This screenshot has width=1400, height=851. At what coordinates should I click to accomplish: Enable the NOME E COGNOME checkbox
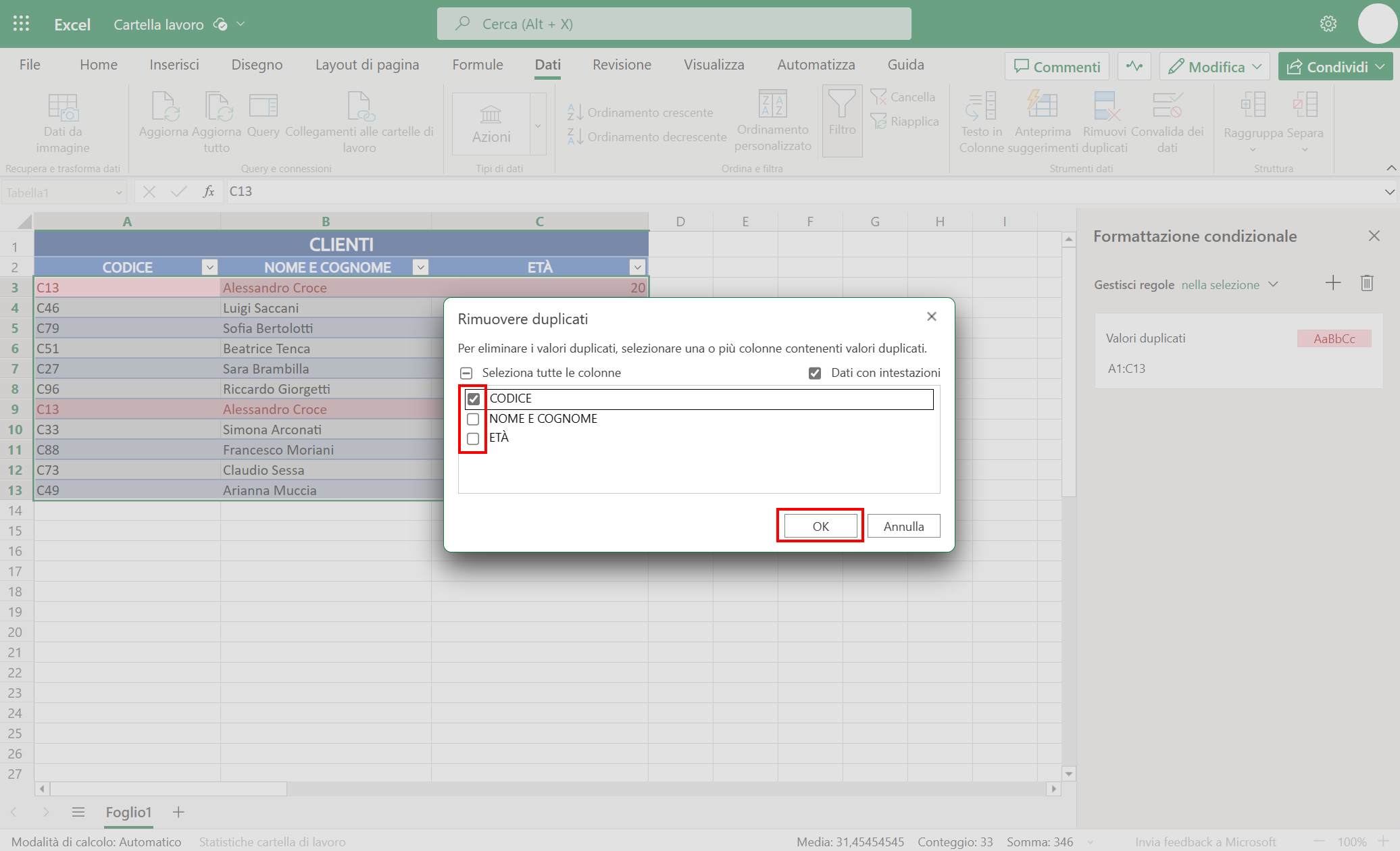[473, 419]
